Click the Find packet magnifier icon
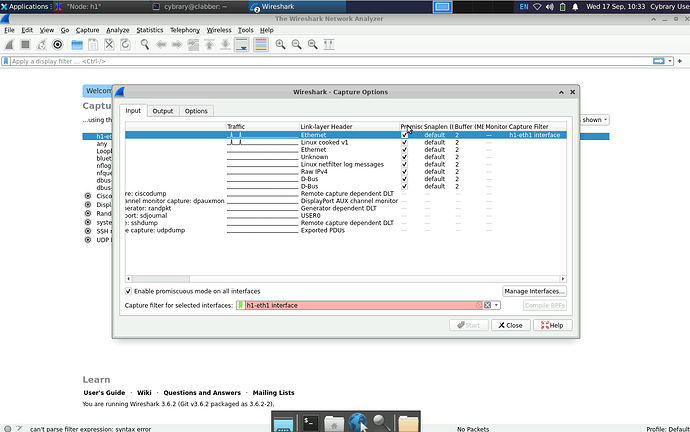690x432 pixels. point(144,45)
